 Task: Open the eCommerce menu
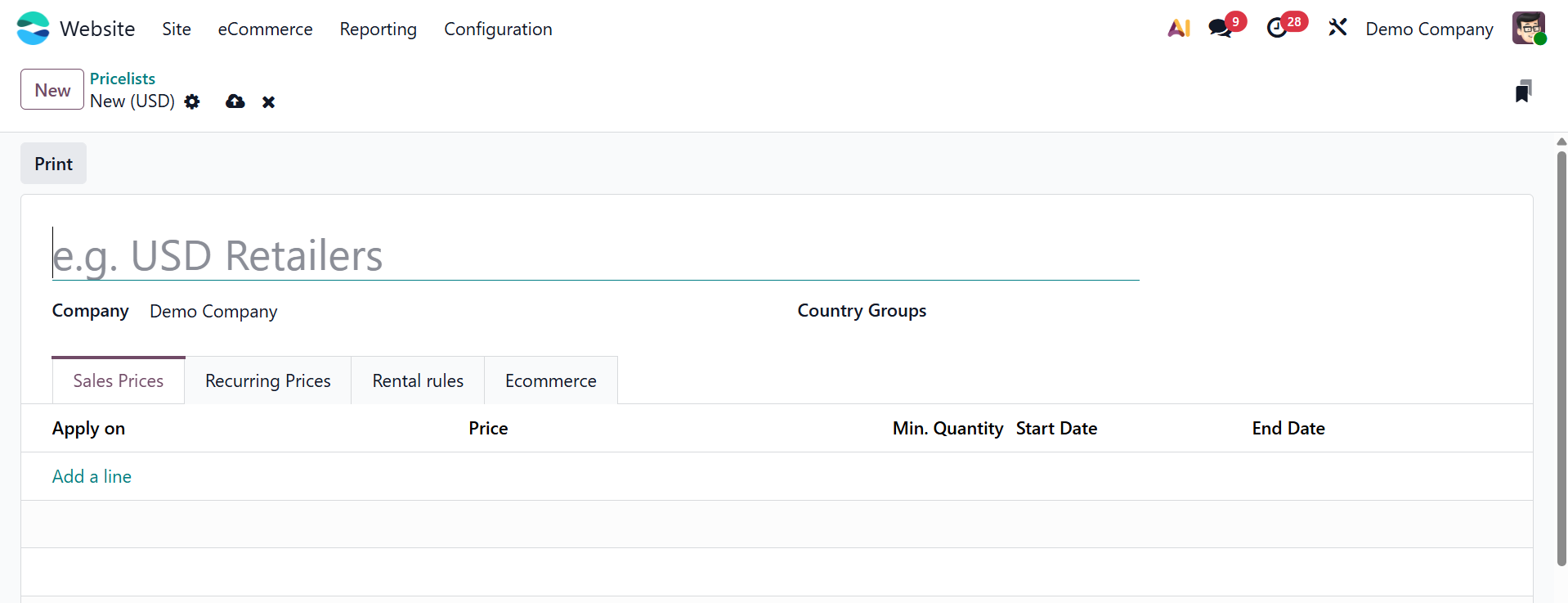point(265,29)
